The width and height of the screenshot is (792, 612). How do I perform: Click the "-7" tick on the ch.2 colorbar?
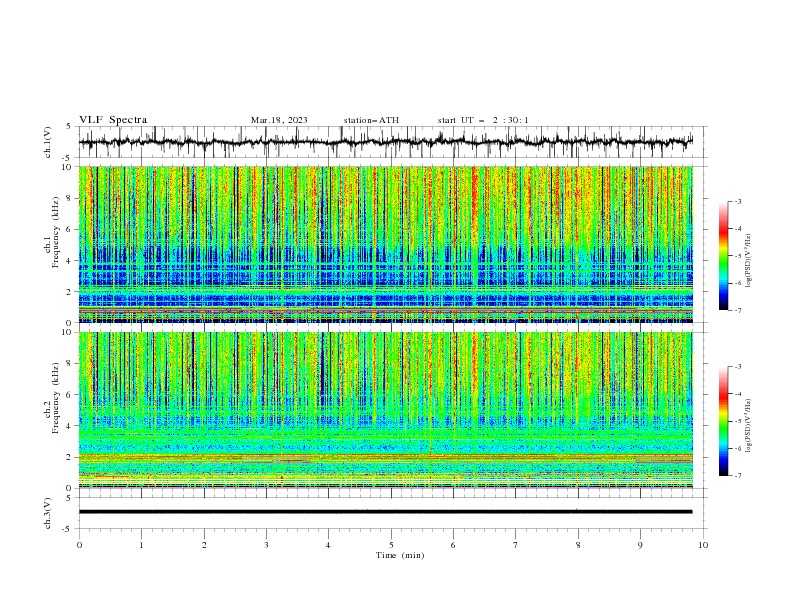[738, 476]
